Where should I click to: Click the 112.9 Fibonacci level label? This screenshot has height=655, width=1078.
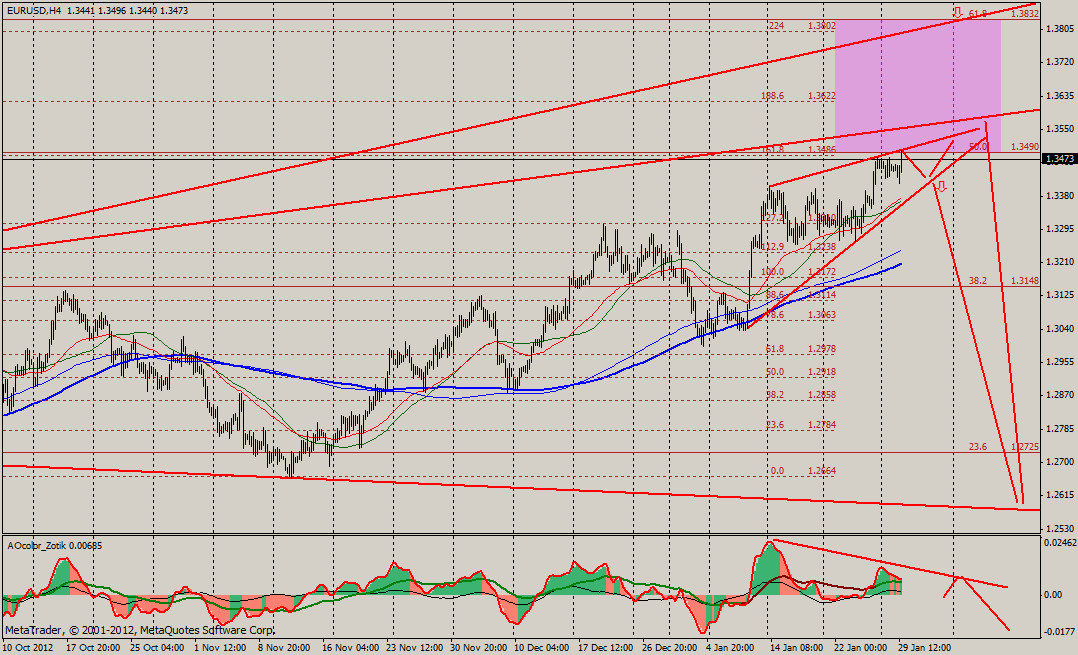point(773,247)
